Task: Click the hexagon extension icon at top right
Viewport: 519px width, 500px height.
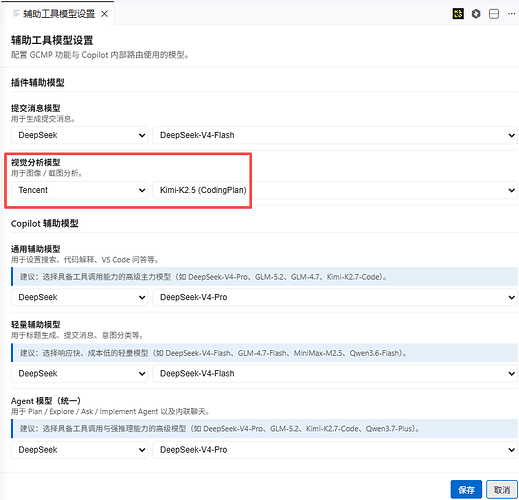Action: click(x=476, y=14)
